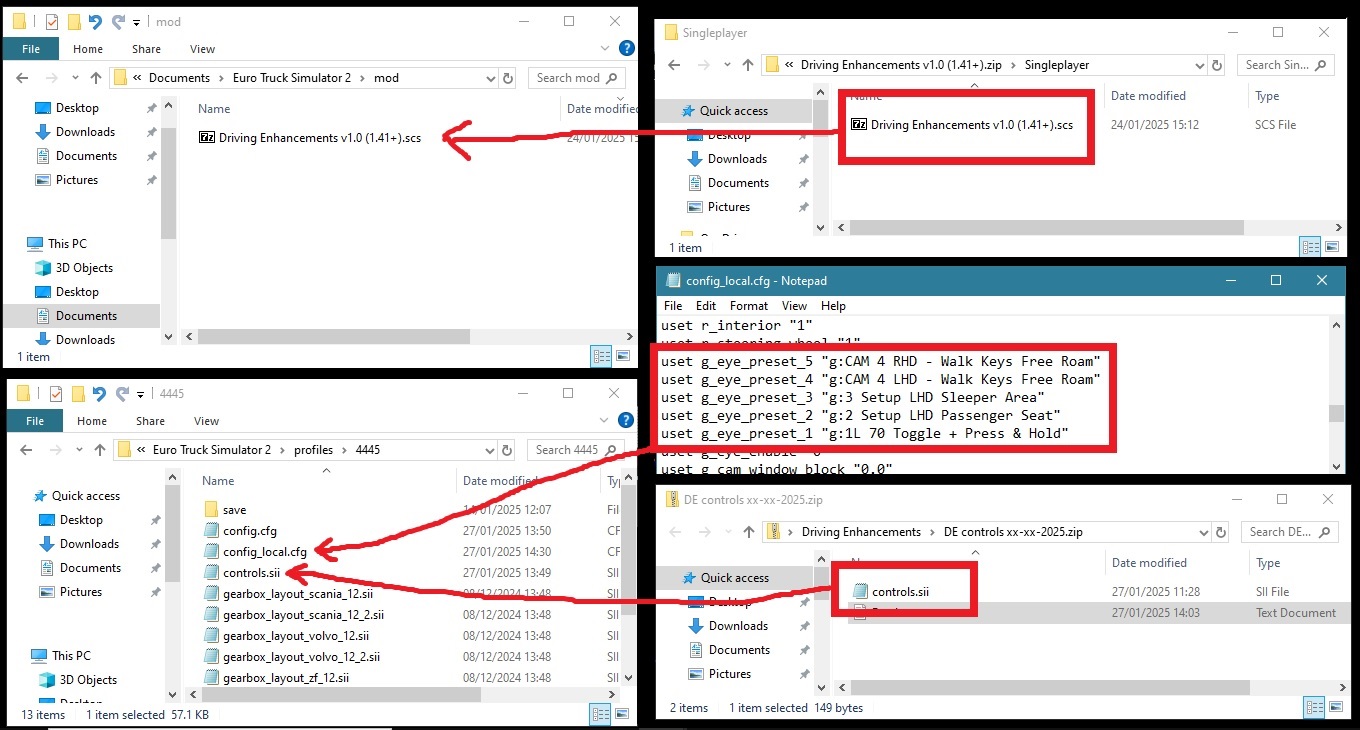Click Undo icon in mod window titlebar
The image size is (1360, 730).
[x=93, y=21]
